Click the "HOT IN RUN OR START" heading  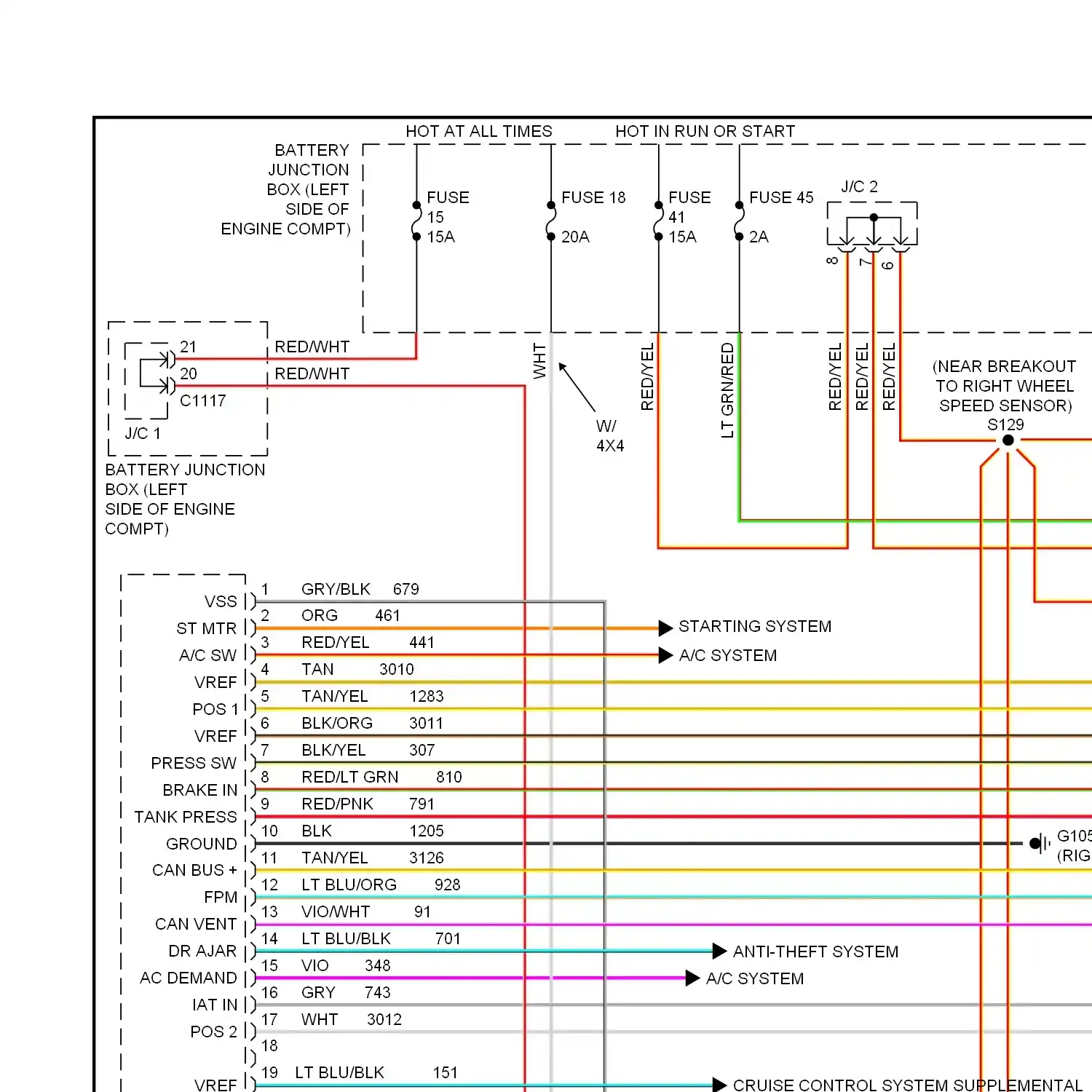pos(705,132)
